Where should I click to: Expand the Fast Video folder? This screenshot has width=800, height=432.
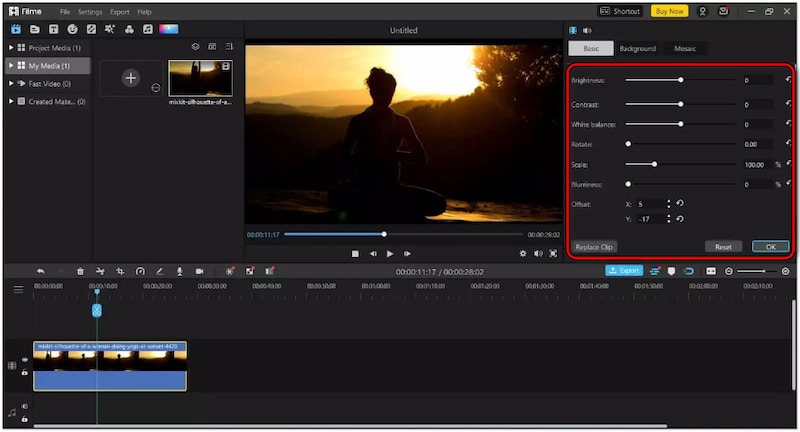pyautogui.click(x=11, y=84)
